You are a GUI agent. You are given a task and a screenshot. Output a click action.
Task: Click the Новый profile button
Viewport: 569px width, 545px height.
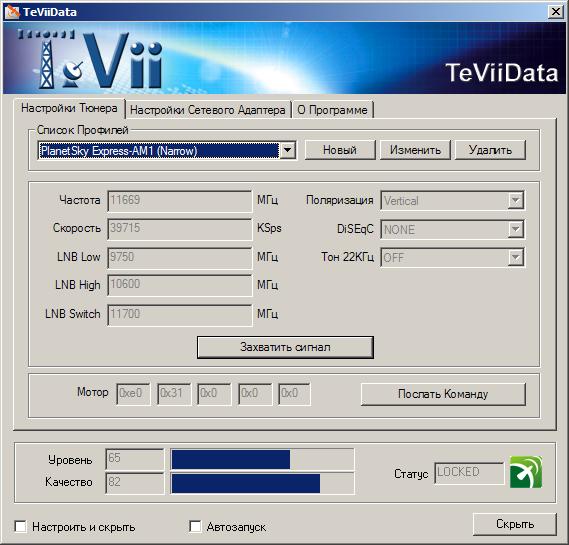tap(340, 150)
